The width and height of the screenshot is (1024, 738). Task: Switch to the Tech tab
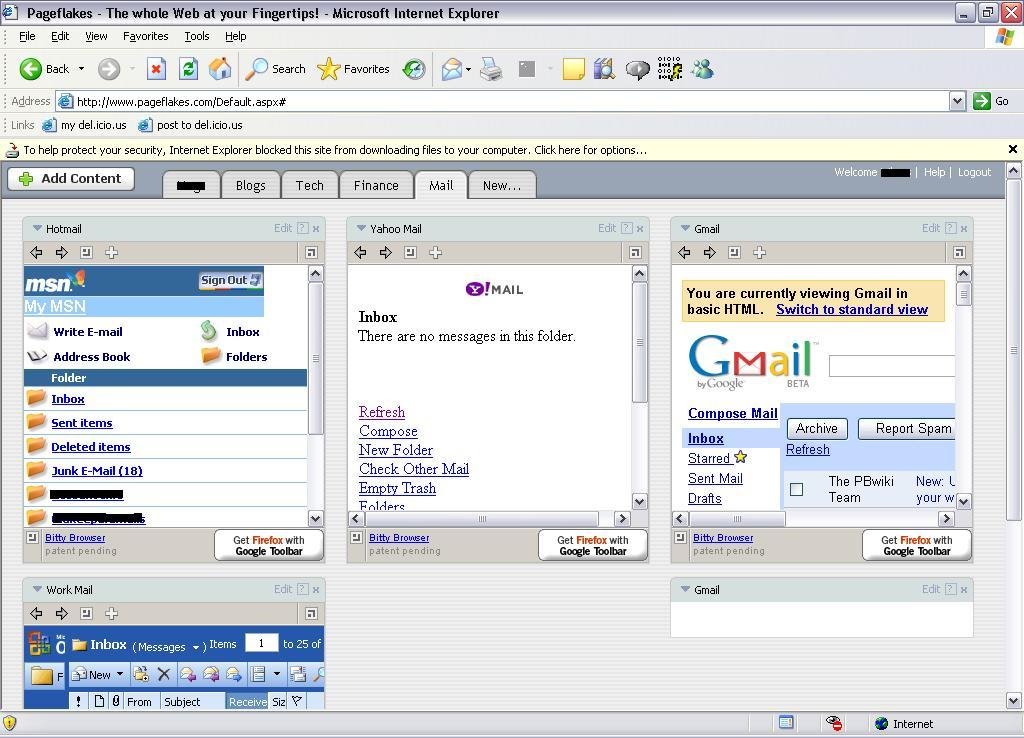click(310, 185)
